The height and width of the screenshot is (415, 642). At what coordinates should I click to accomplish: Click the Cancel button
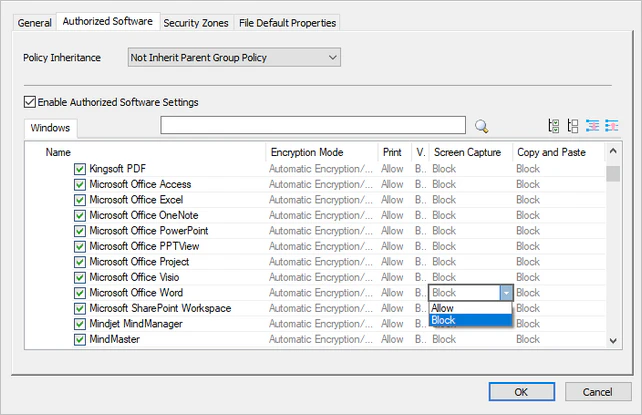(x=598, y=392)
